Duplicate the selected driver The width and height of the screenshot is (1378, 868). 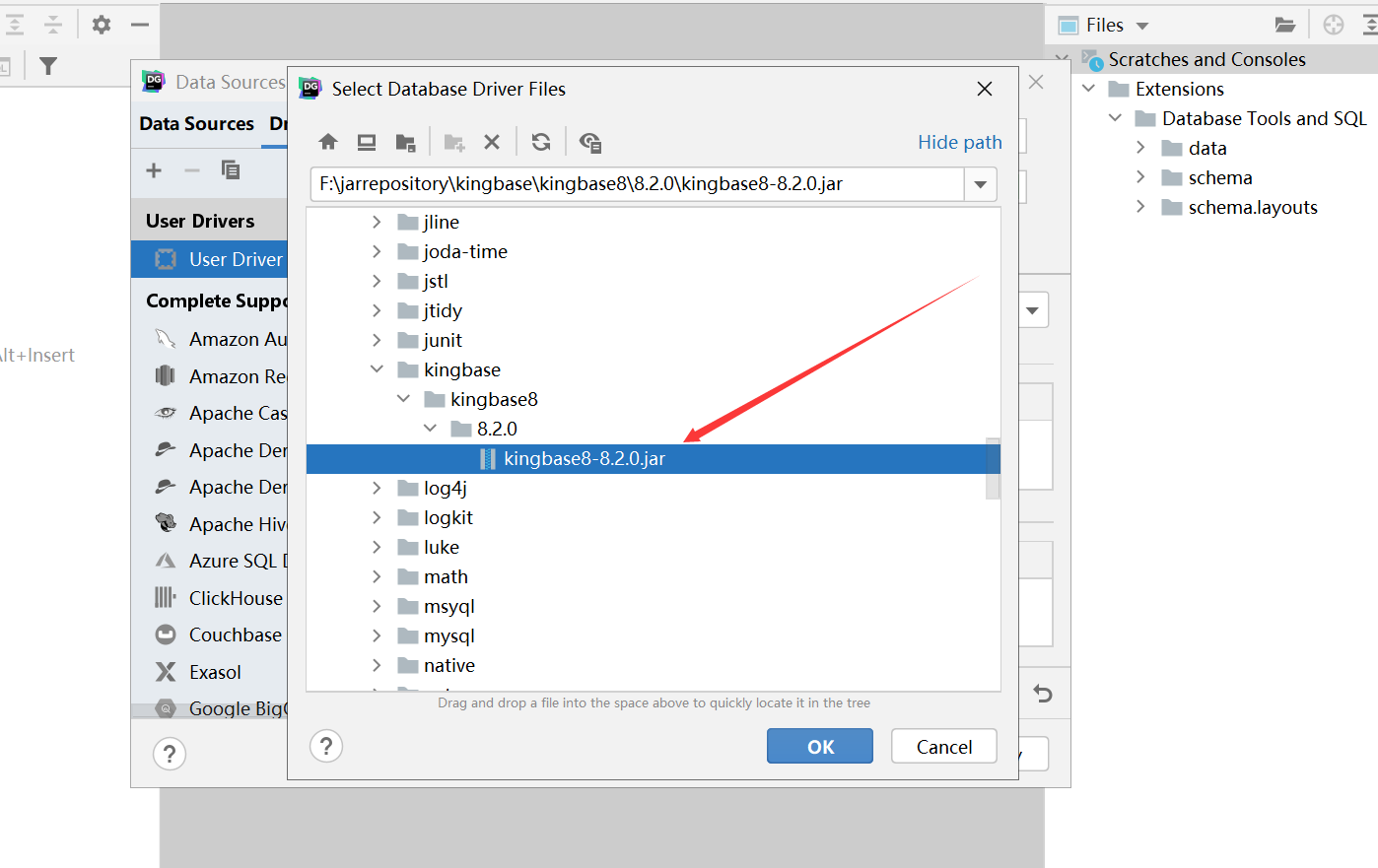(x=231, y=170)
